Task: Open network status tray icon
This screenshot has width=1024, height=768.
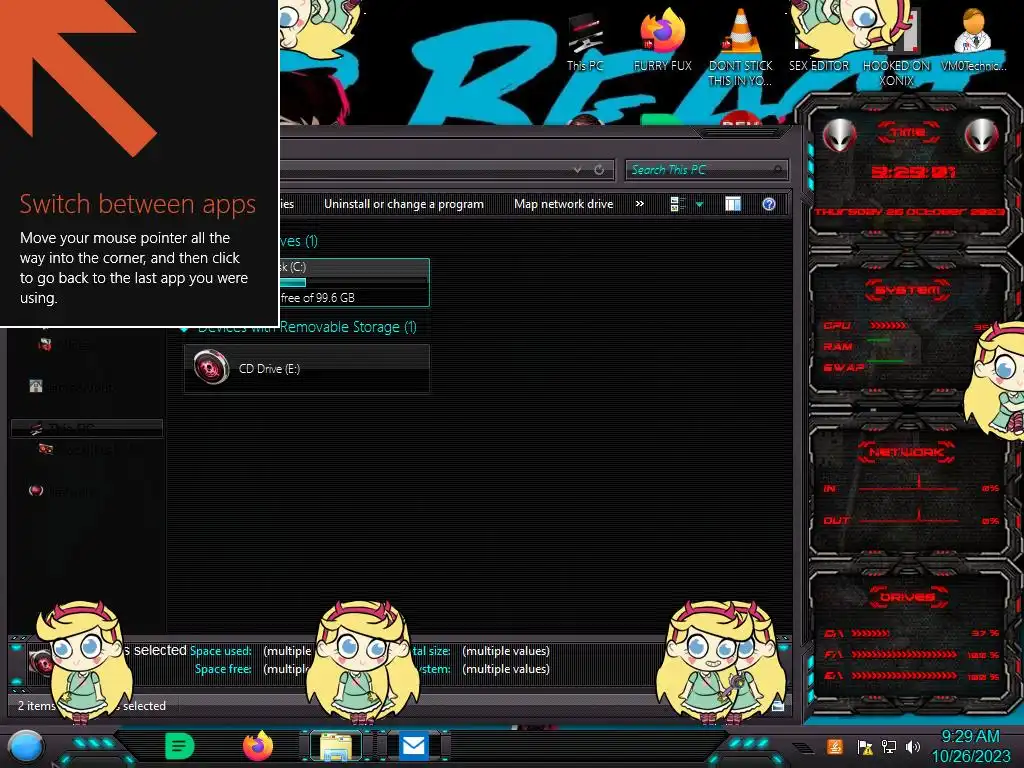Action: (889, 746)
